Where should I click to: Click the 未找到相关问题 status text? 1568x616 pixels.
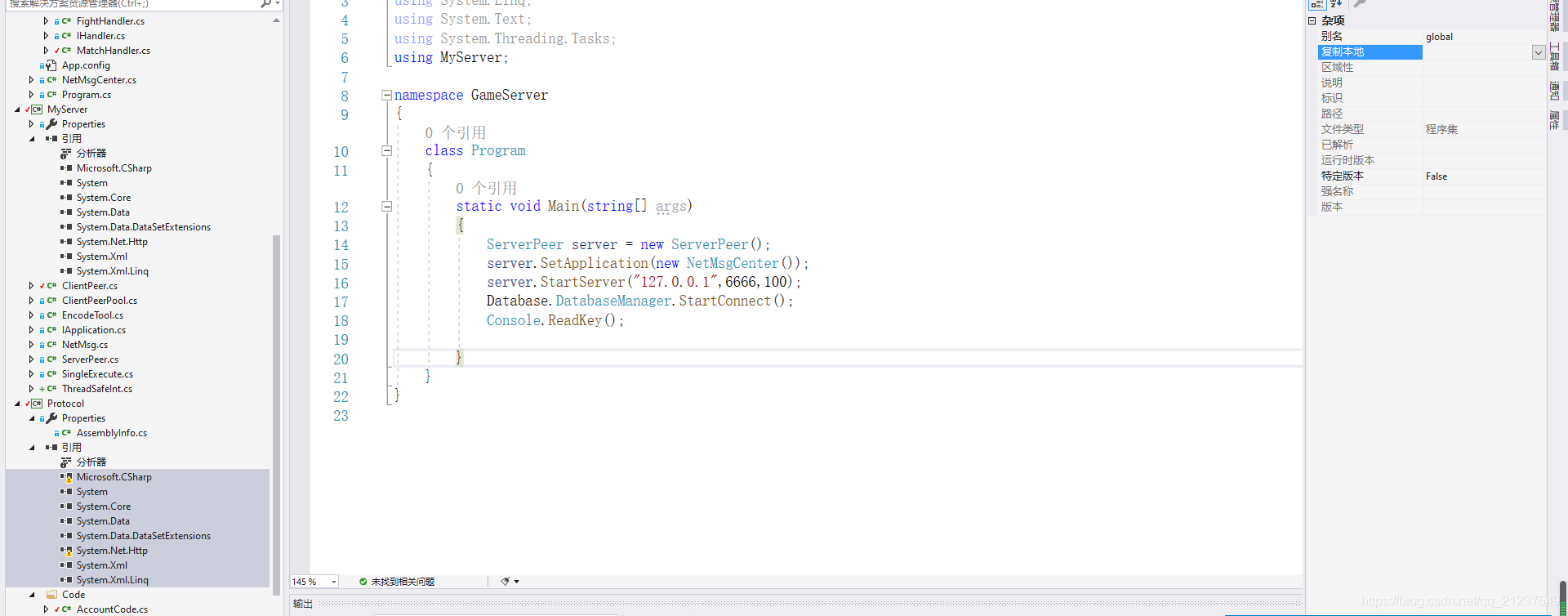(403, 582)
